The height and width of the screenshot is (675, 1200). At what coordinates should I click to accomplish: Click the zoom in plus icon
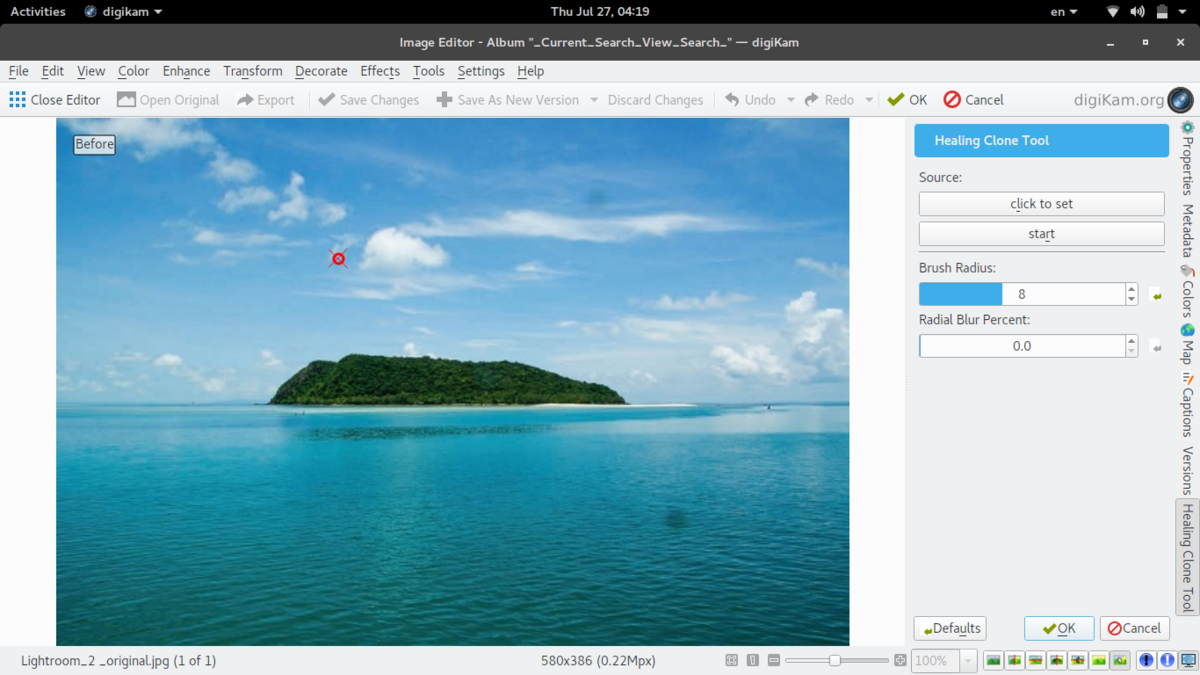pyautogui.click(x=900, y=660)
